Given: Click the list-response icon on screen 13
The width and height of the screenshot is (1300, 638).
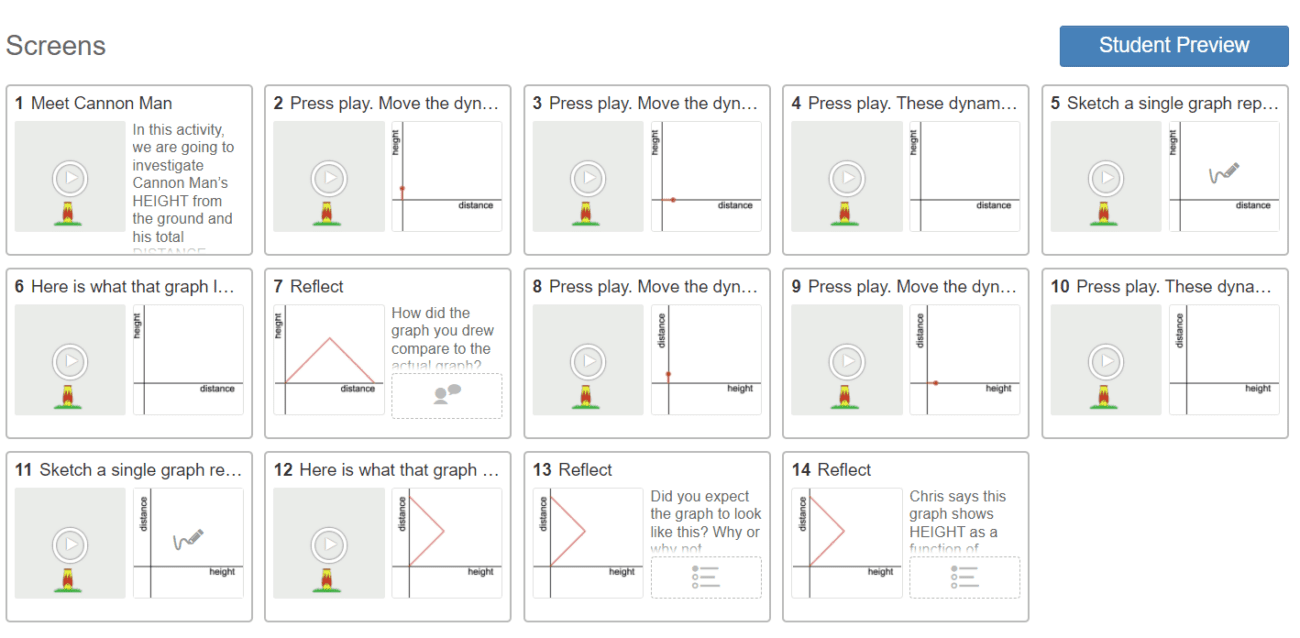Looking at the screenshot, I should pos(706,577).
